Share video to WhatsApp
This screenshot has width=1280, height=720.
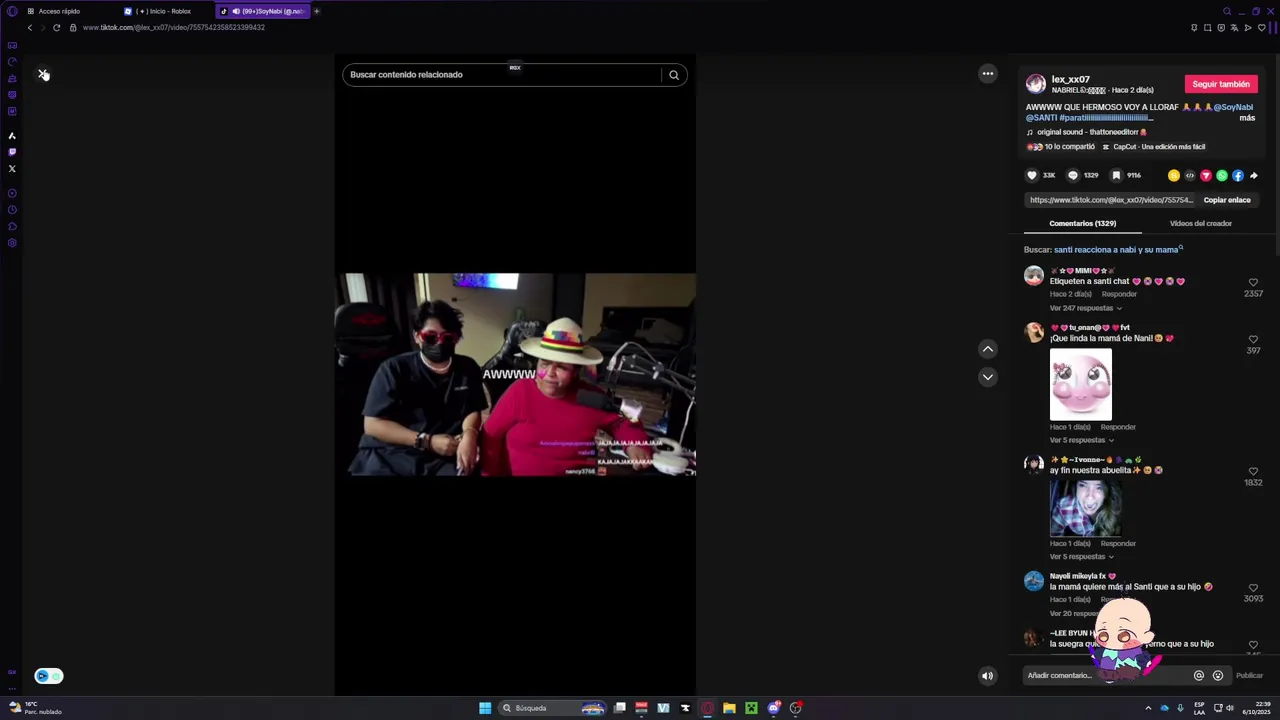tap(1222, 175)
